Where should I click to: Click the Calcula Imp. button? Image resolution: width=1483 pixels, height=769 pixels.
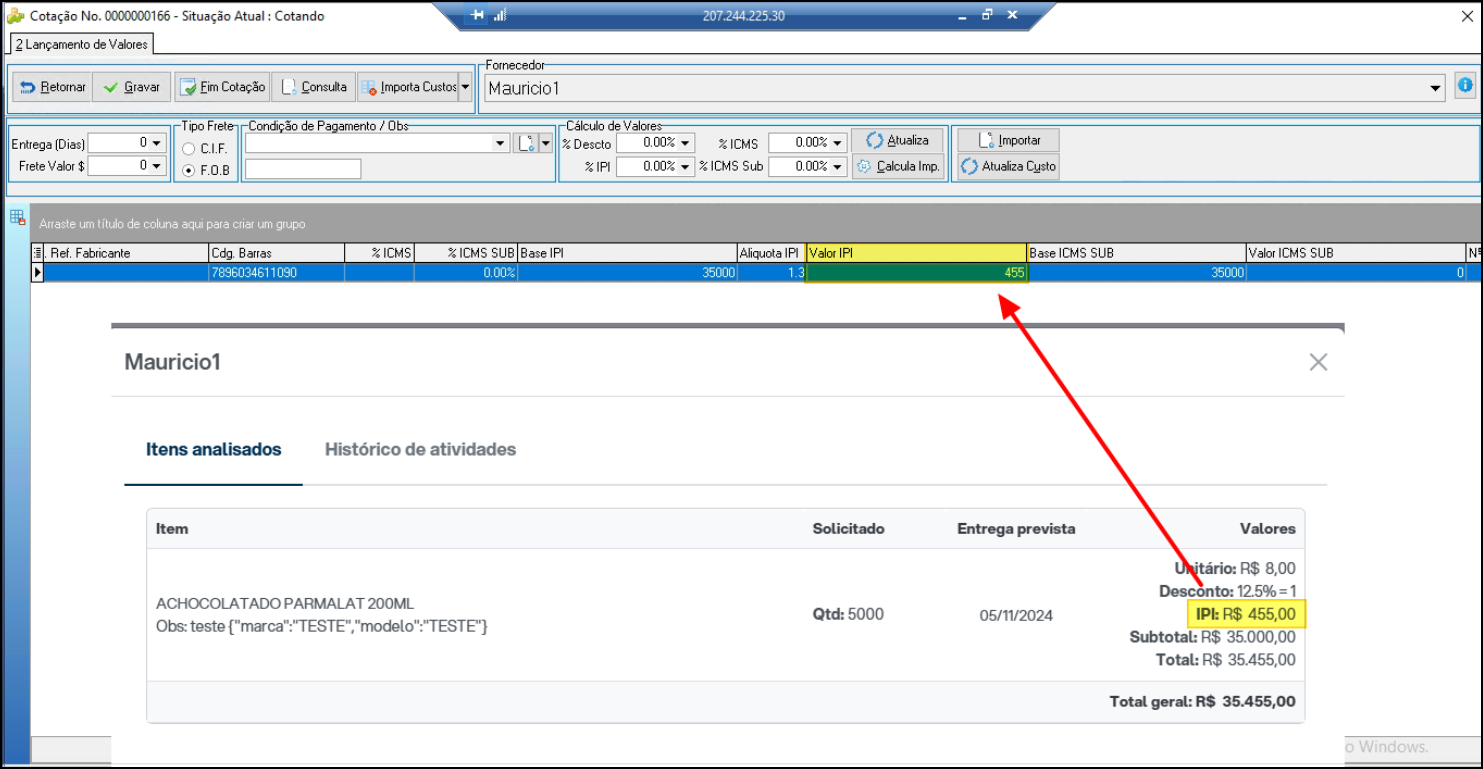898,166
